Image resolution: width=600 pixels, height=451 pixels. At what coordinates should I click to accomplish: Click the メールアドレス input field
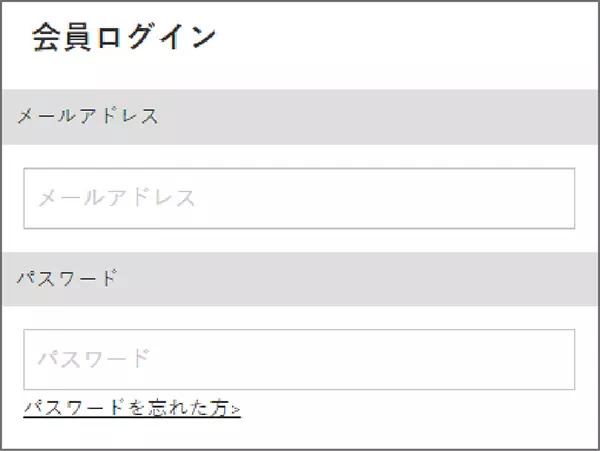pos(299,198)
